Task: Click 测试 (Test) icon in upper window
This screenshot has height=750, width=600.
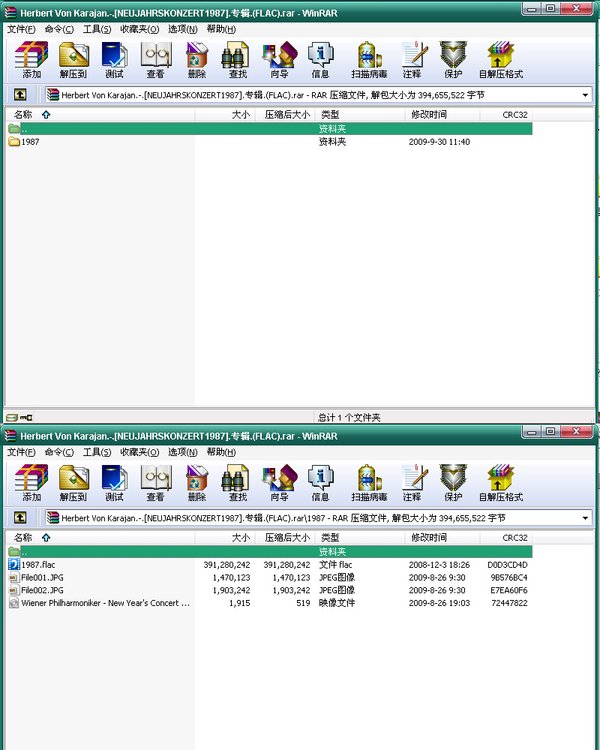Action: [114, 60]
